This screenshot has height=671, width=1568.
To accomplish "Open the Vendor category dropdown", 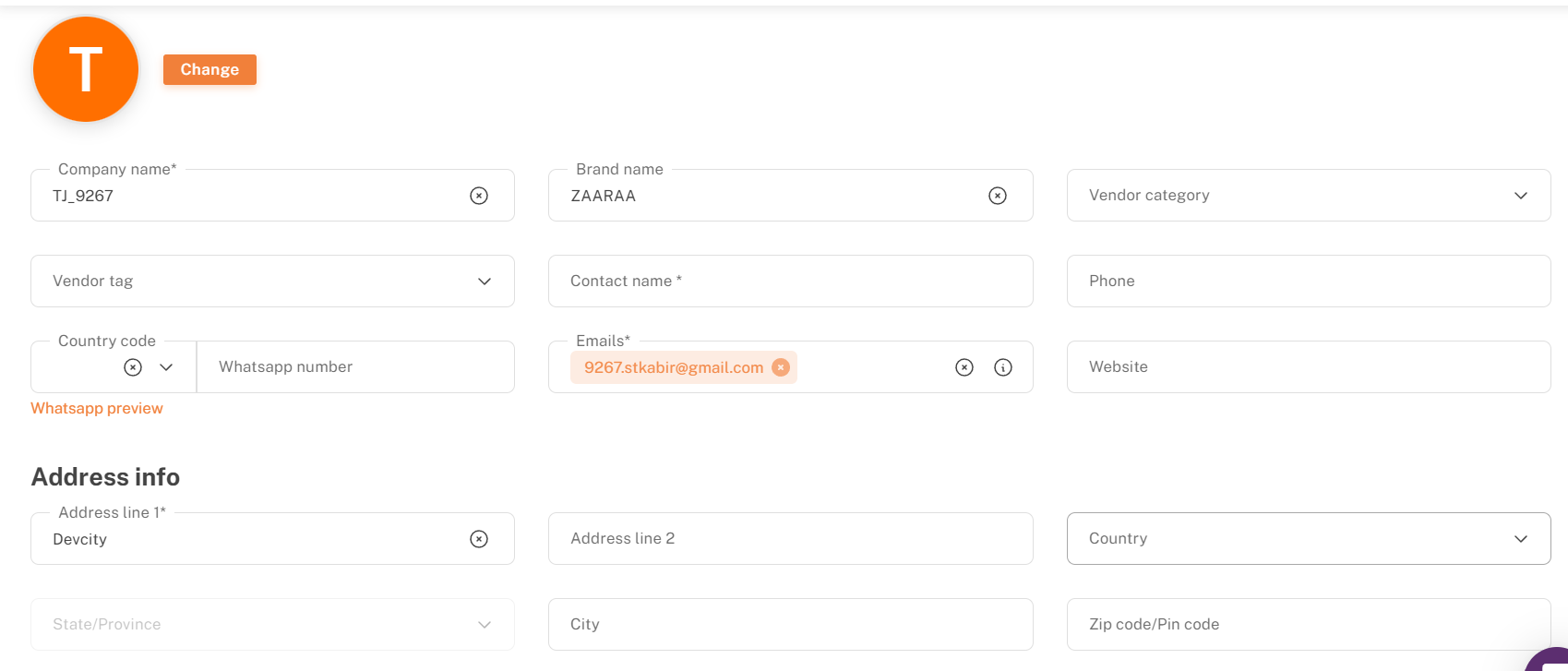I will [1309, 195].
